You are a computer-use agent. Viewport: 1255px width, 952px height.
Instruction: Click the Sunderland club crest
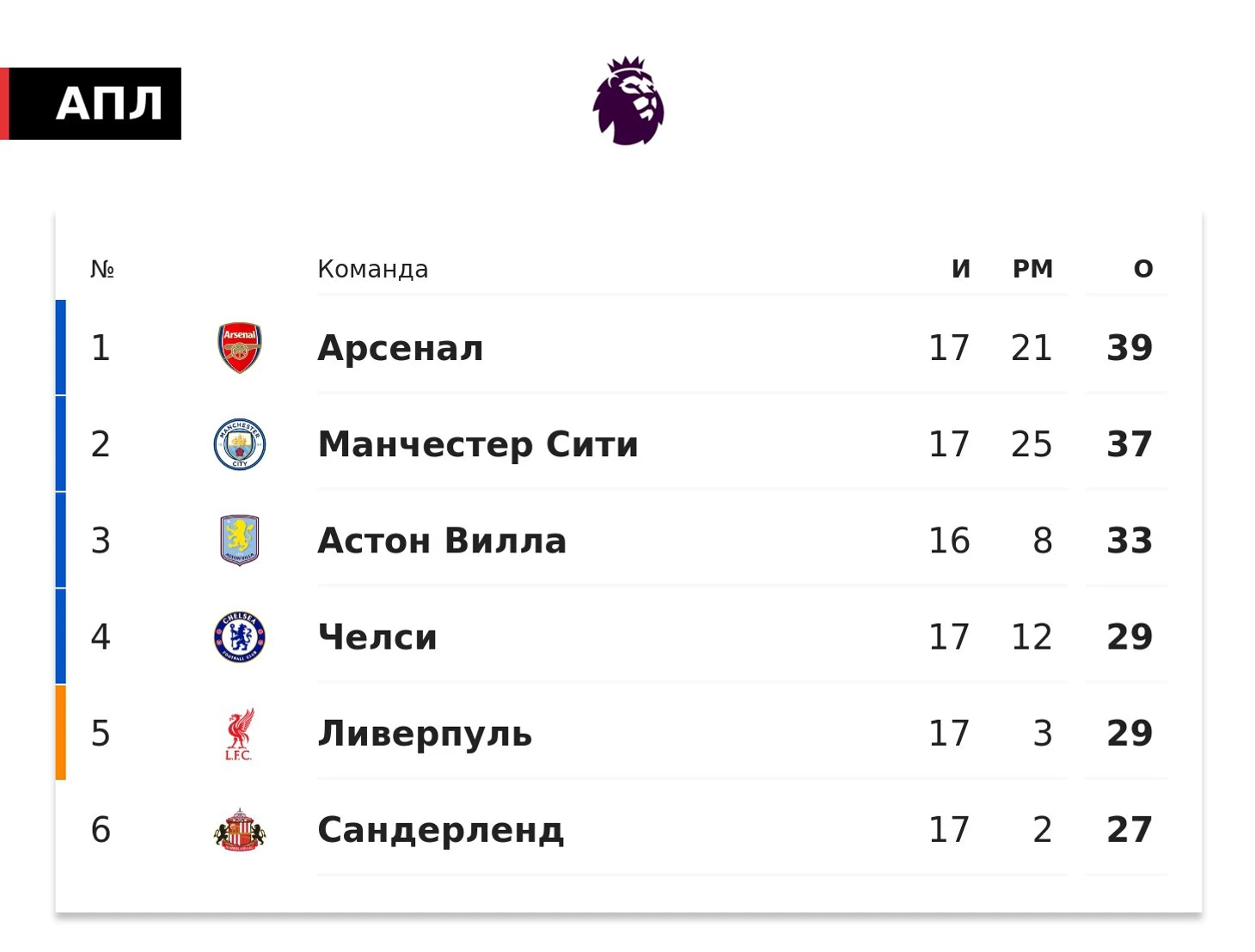[240, 830]
